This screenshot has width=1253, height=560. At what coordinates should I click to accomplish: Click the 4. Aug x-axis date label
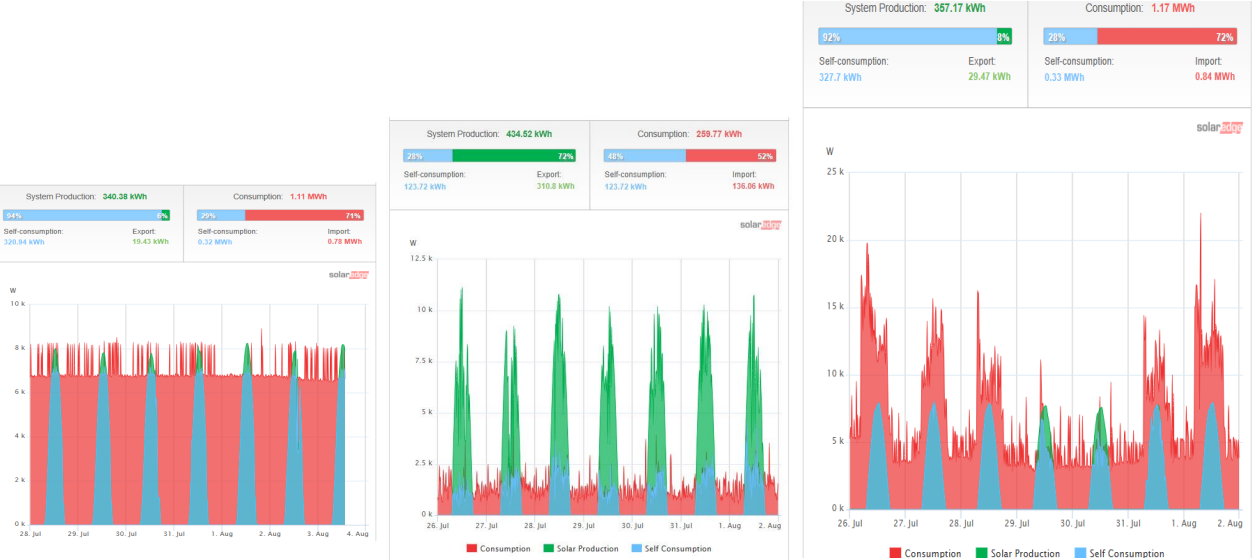click(357, 534)
